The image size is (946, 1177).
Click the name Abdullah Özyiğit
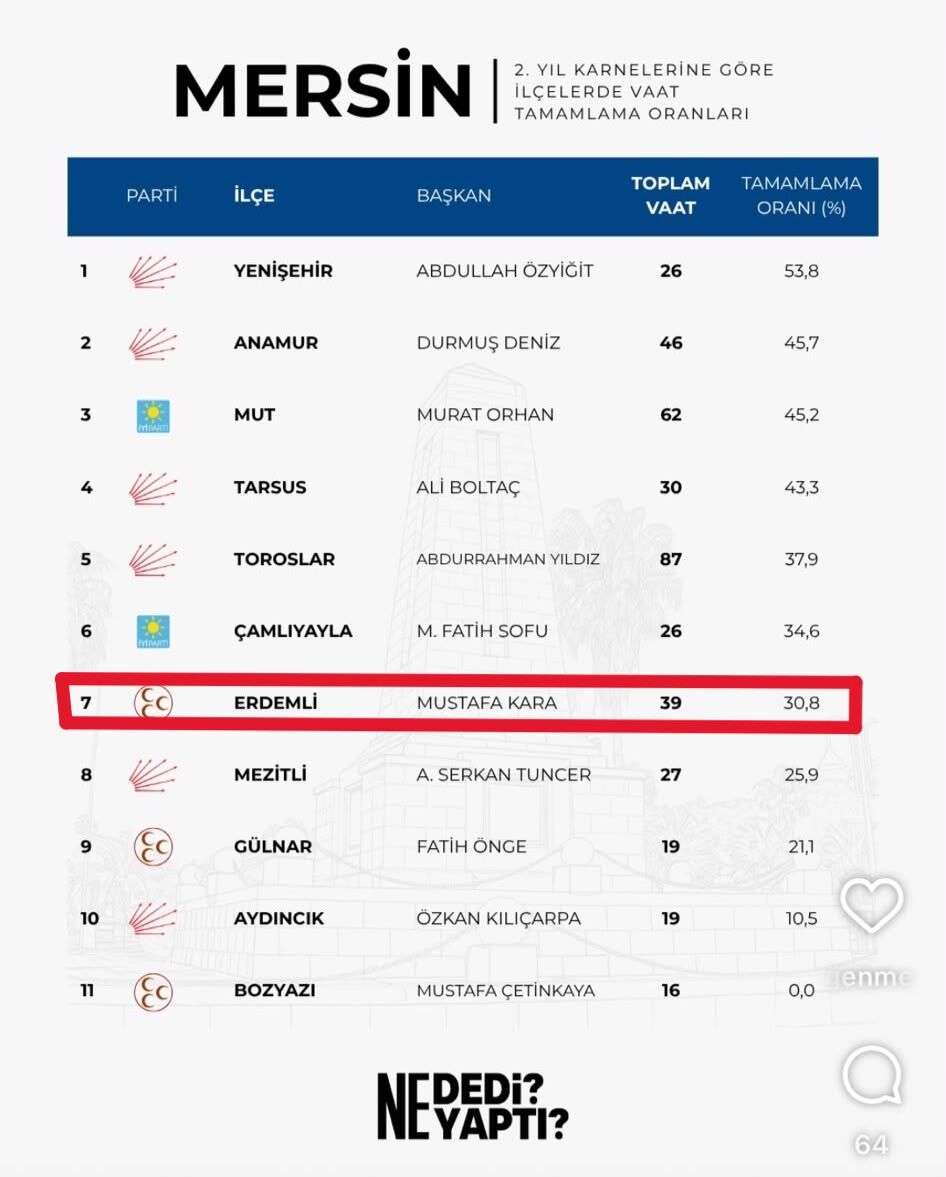[505, 271]
